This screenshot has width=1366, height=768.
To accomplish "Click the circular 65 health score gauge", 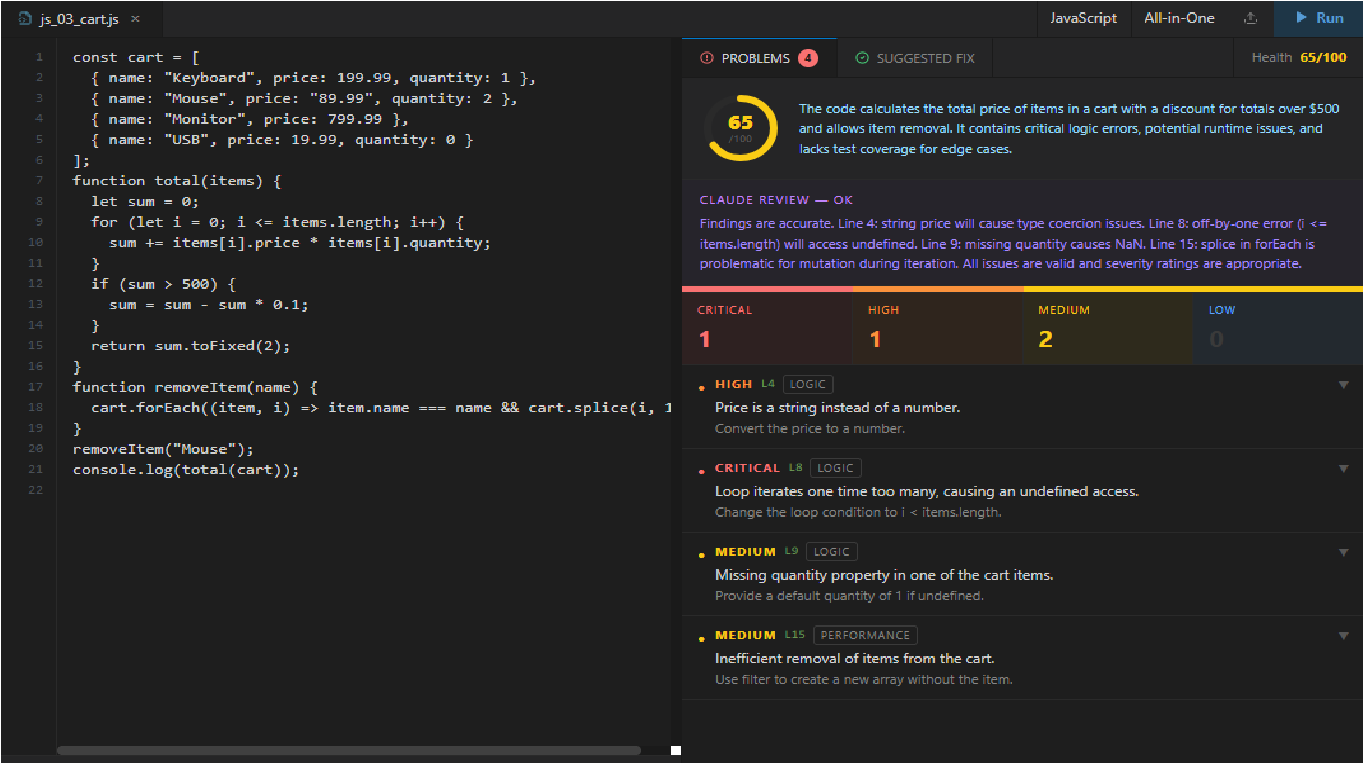I will point(741,128).
